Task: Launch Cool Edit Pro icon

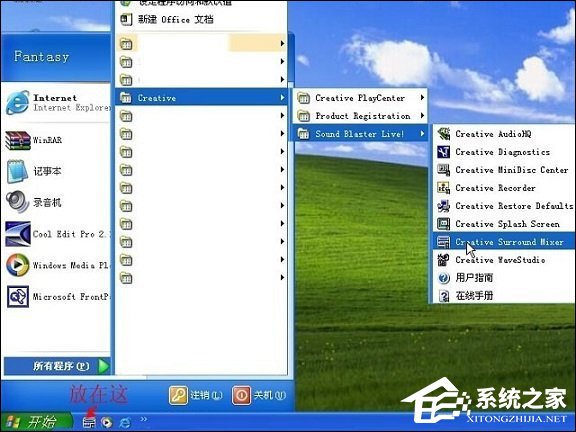Action: tap(18, 234)
